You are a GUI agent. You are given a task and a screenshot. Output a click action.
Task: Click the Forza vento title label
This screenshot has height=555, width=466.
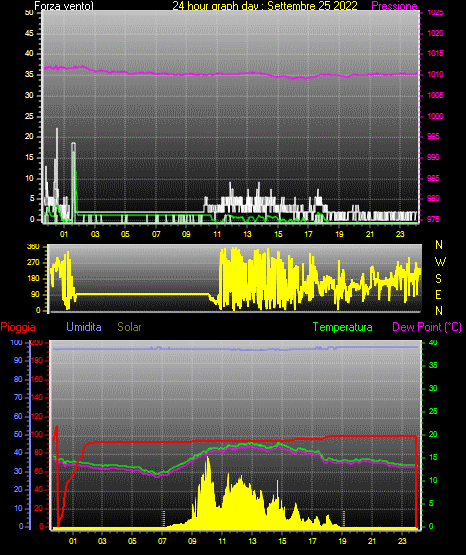(64, 6)
